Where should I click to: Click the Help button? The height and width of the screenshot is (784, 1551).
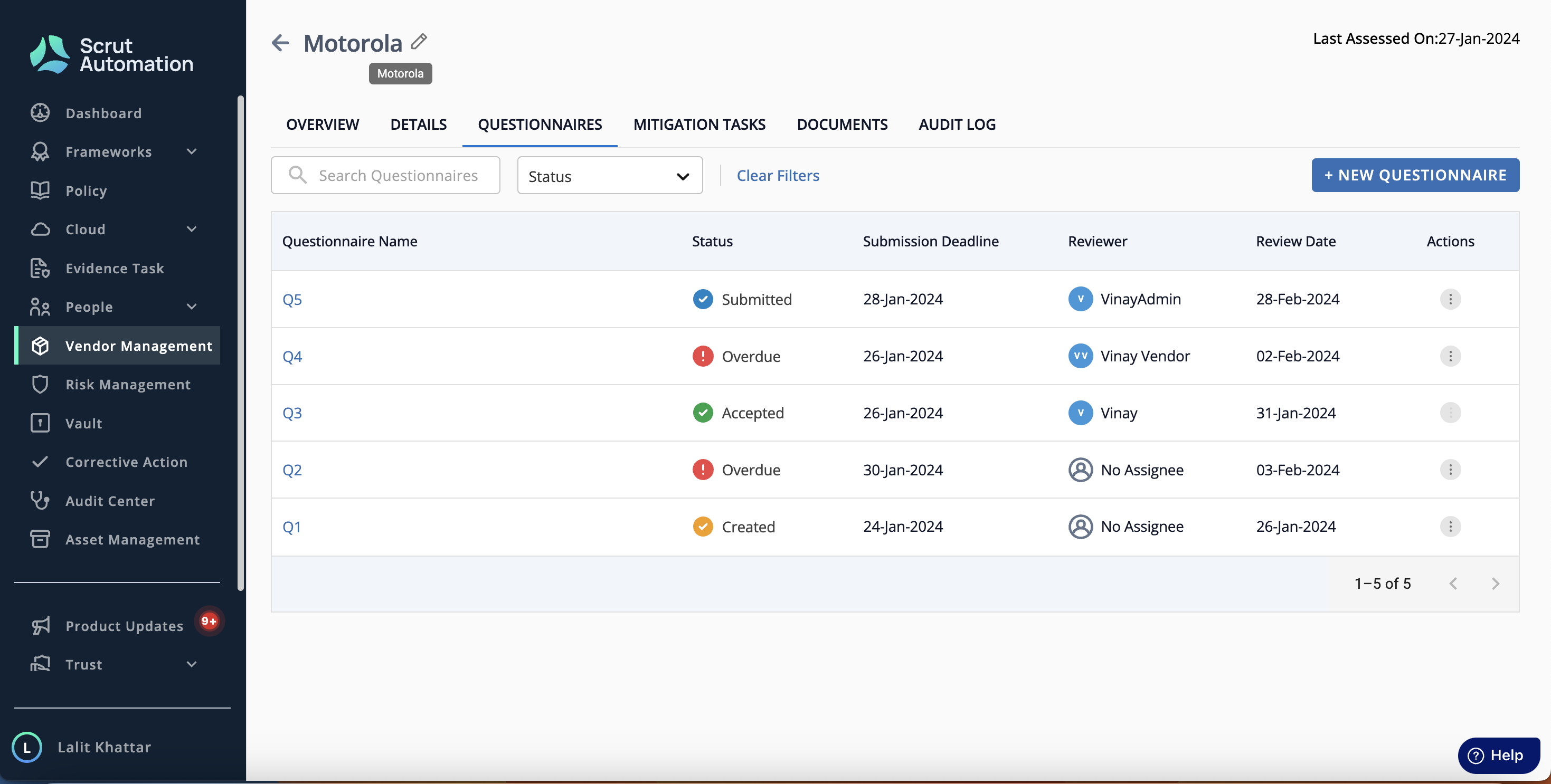1498,755
